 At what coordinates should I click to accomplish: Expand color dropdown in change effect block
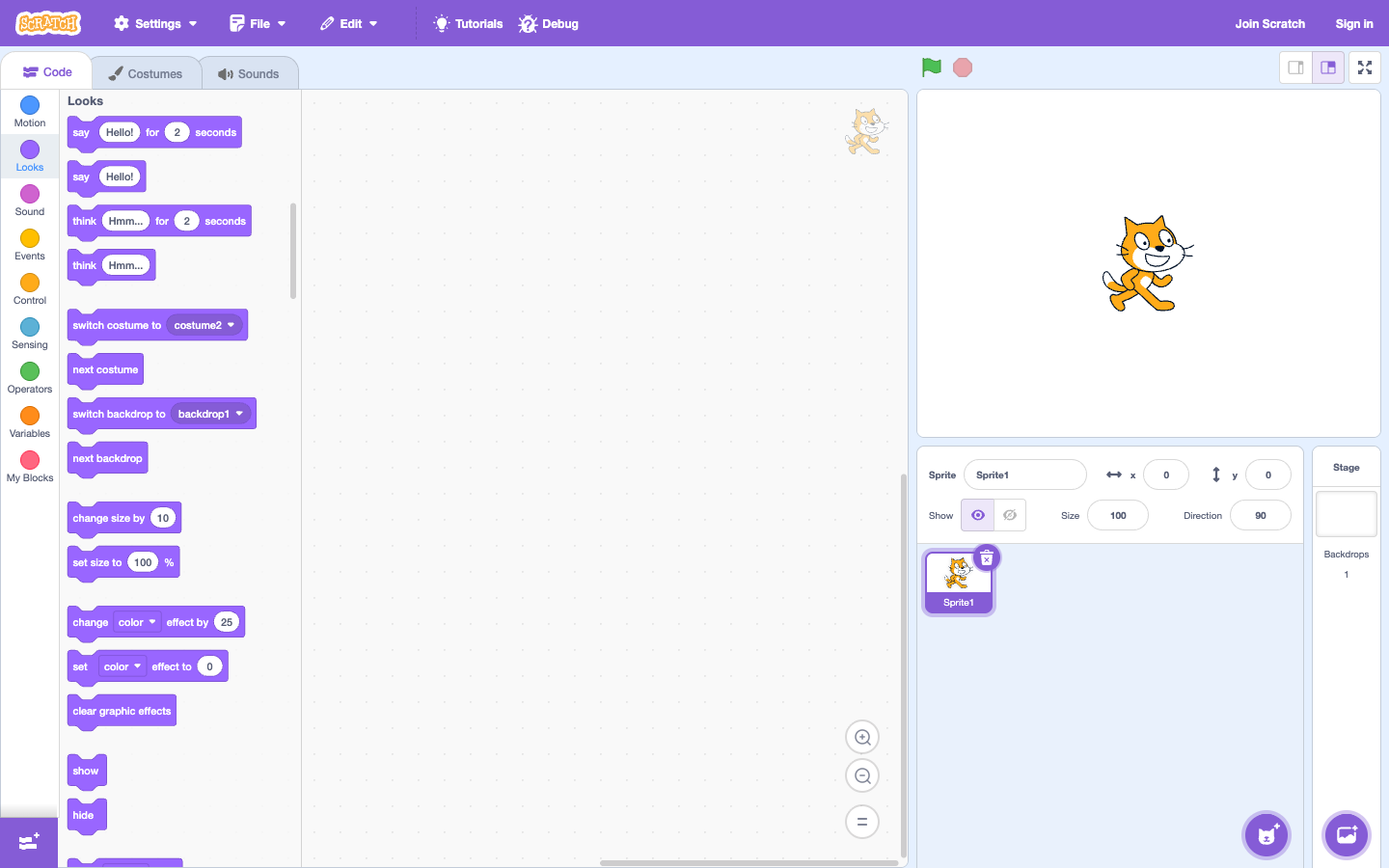[137, 622]
